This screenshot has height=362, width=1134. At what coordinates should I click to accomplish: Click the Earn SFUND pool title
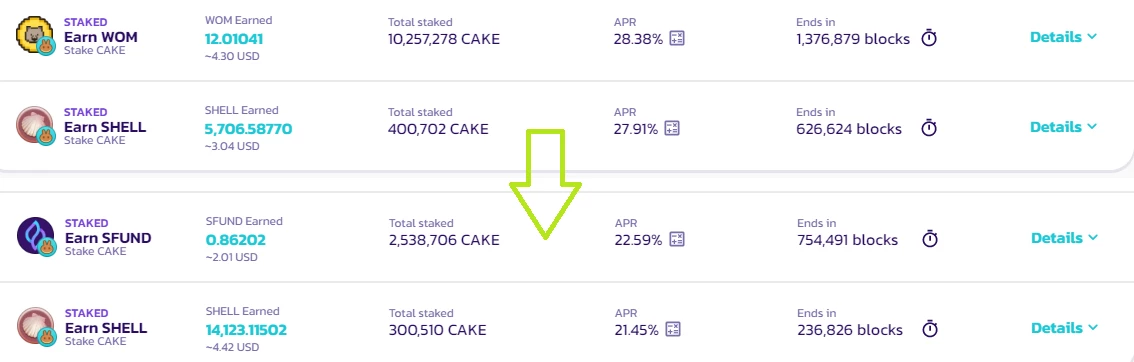[x=108, y=238]
